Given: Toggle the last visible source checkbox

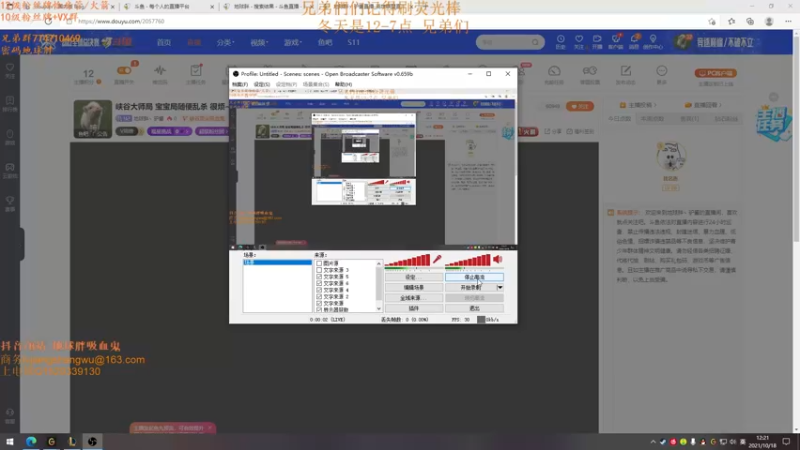Looking at the screenshot, I should click(x=319, y=309).
